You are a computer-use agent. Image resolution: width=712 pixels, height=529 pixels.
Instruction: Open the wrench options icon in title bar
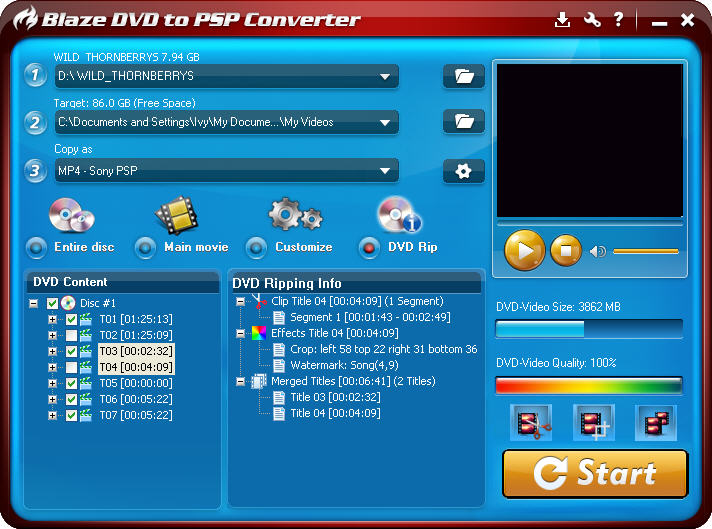click(x=591, y=20)
